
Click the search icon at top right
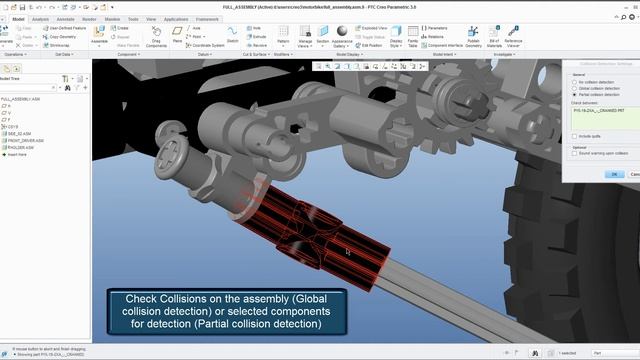point(623,17)
